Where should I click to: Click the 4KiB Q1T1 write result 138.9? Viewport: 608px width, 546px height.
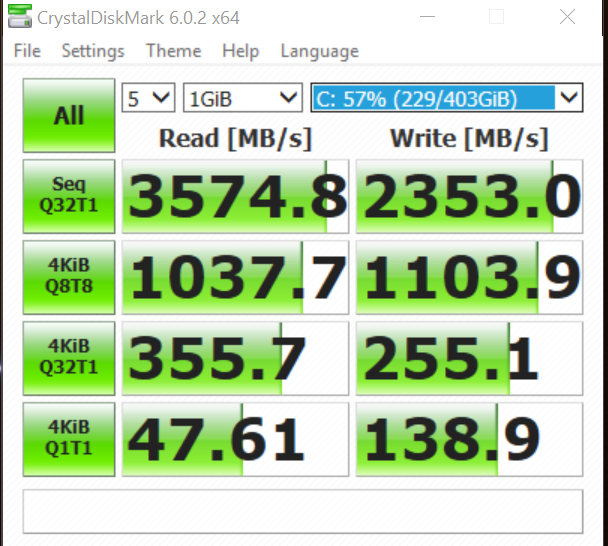(x=469, y=439)
